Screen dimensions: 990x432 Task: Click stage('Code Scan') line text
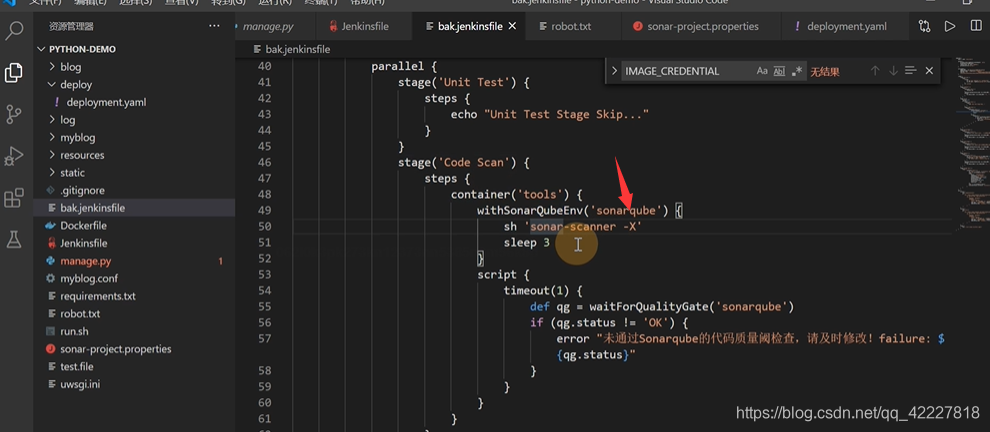click(463, 162)
